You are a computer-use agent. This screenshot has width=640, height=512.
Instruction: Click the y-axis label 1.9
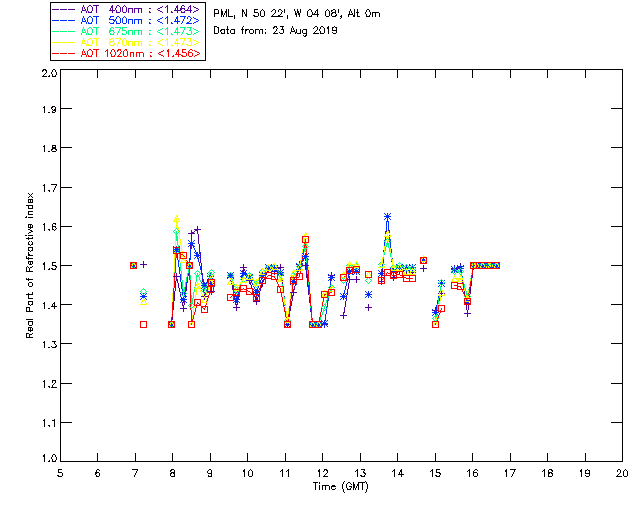(x=49, y=109)
